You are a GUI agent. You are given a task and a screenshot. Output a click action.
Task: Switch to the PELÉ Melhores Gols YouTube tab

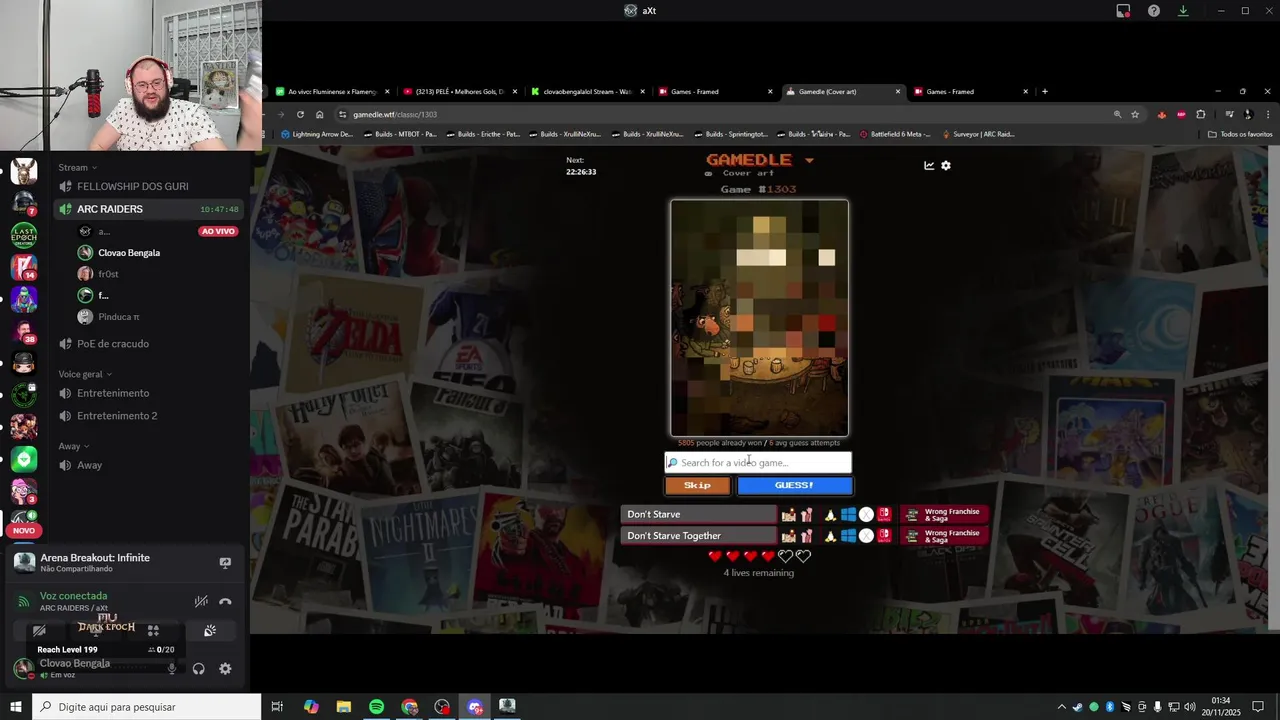[x=459, y=92]
